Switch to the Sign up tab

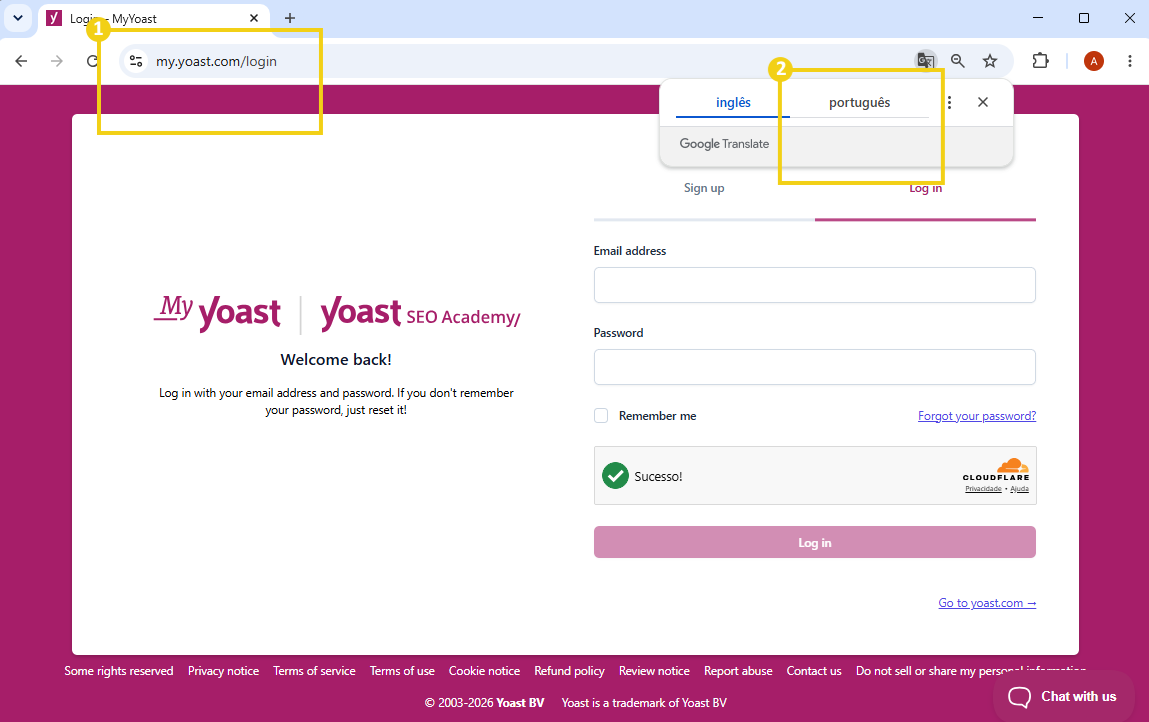(x=704, y=188)
